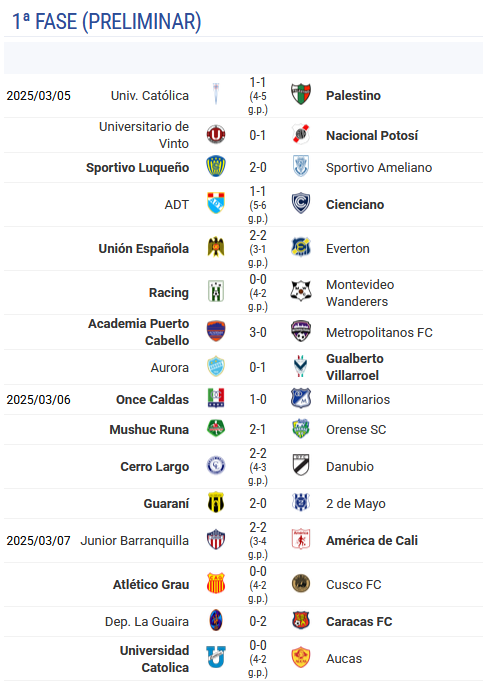Viewport: 483px width, 682px height.
Task: Open the 2-0 Guaraní match result
Action: (258, 504)
